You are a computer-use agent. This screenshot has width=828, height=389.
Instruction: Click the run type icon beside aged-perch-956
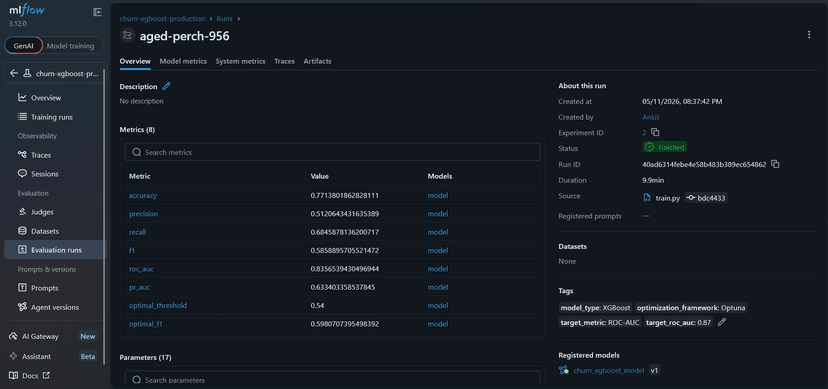(127, 36)
